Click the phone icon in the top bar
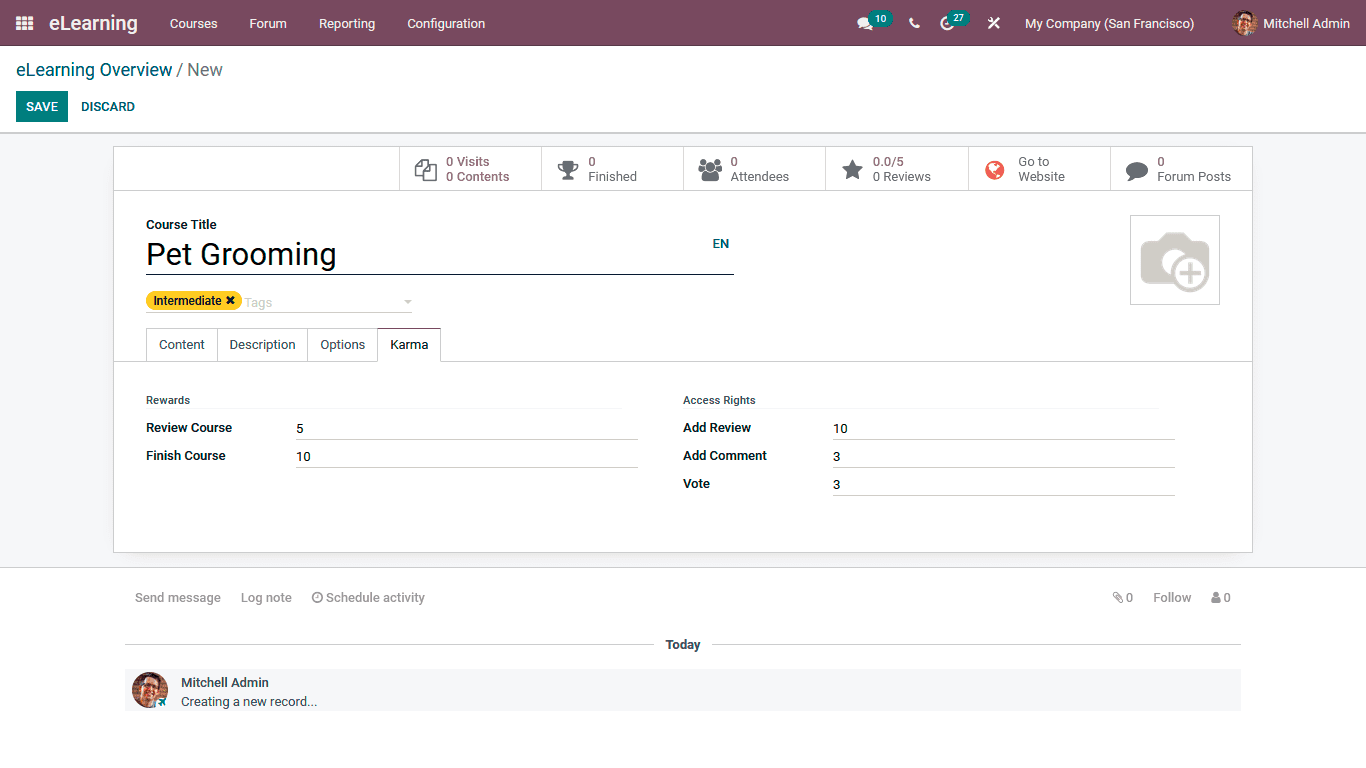 click(x=913, y=23)
